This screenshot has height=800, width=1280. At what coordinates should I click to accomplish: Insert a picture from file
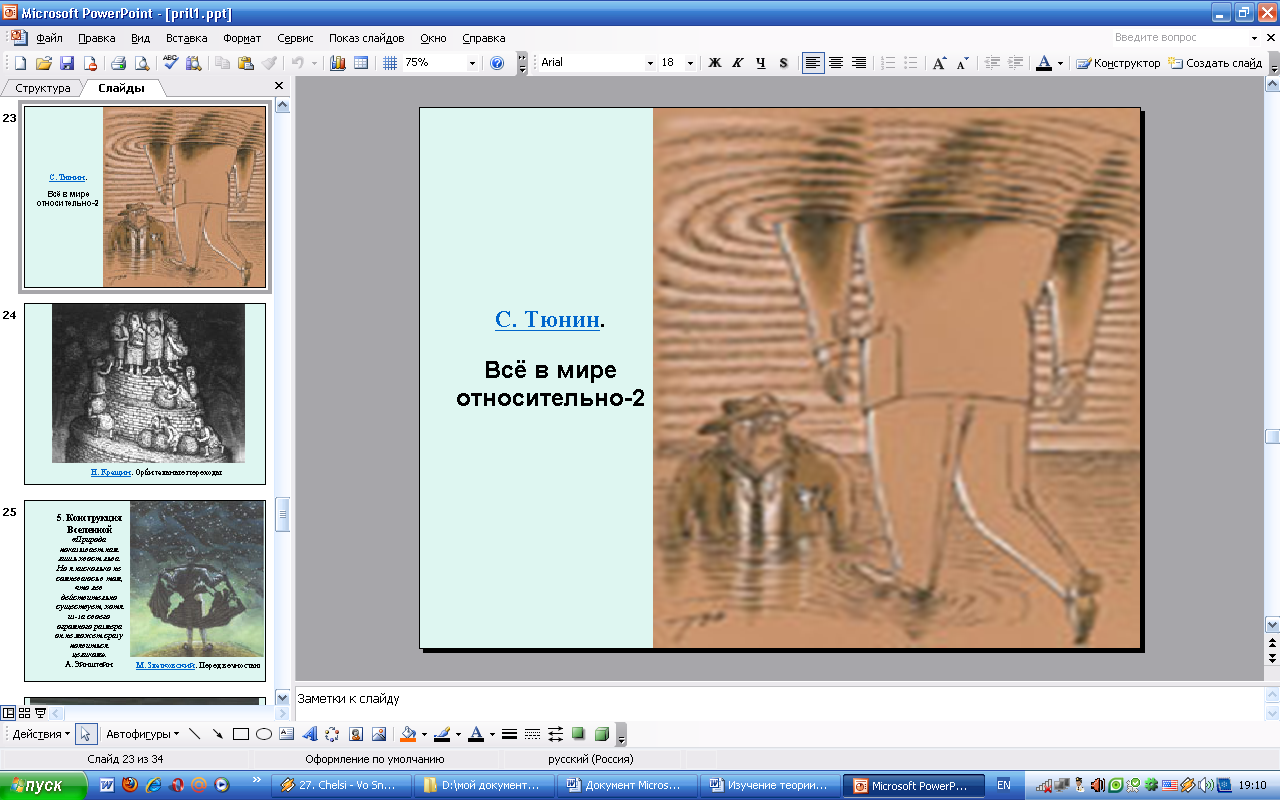point(378,734)
